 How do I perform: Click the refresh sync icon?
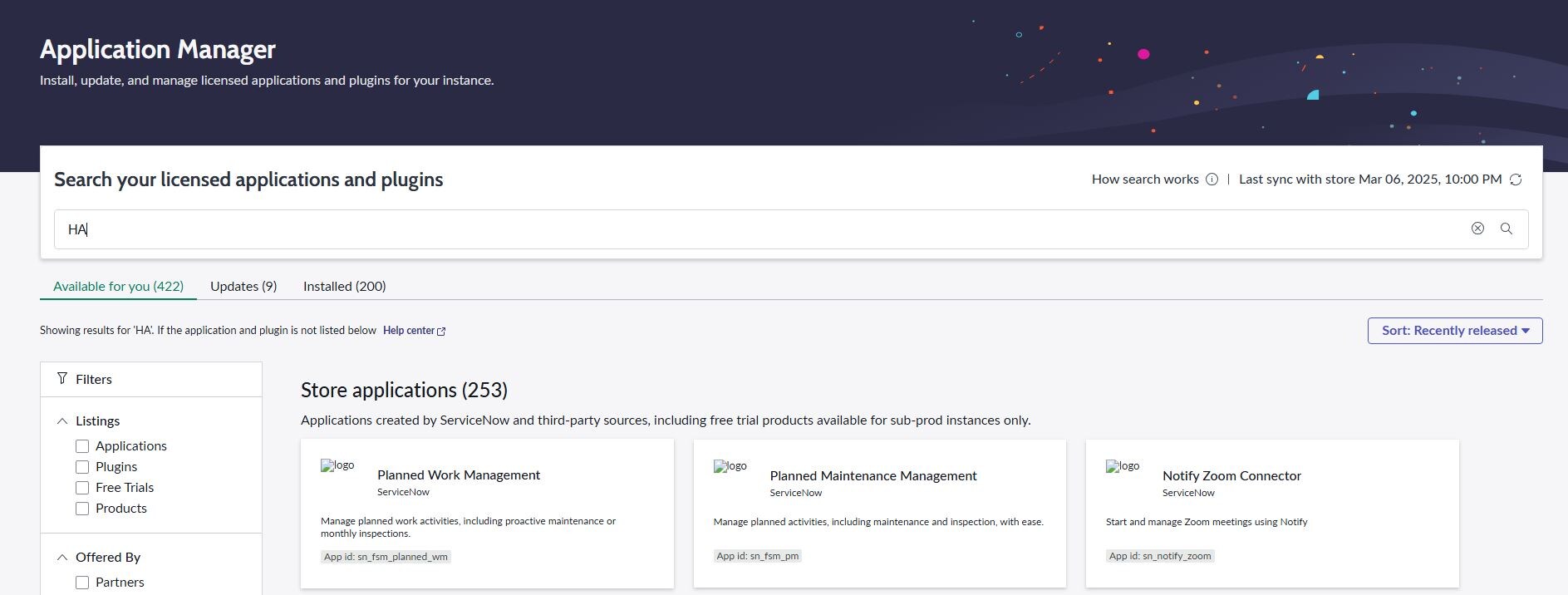pyautogui.click(x=1516, y=179)
